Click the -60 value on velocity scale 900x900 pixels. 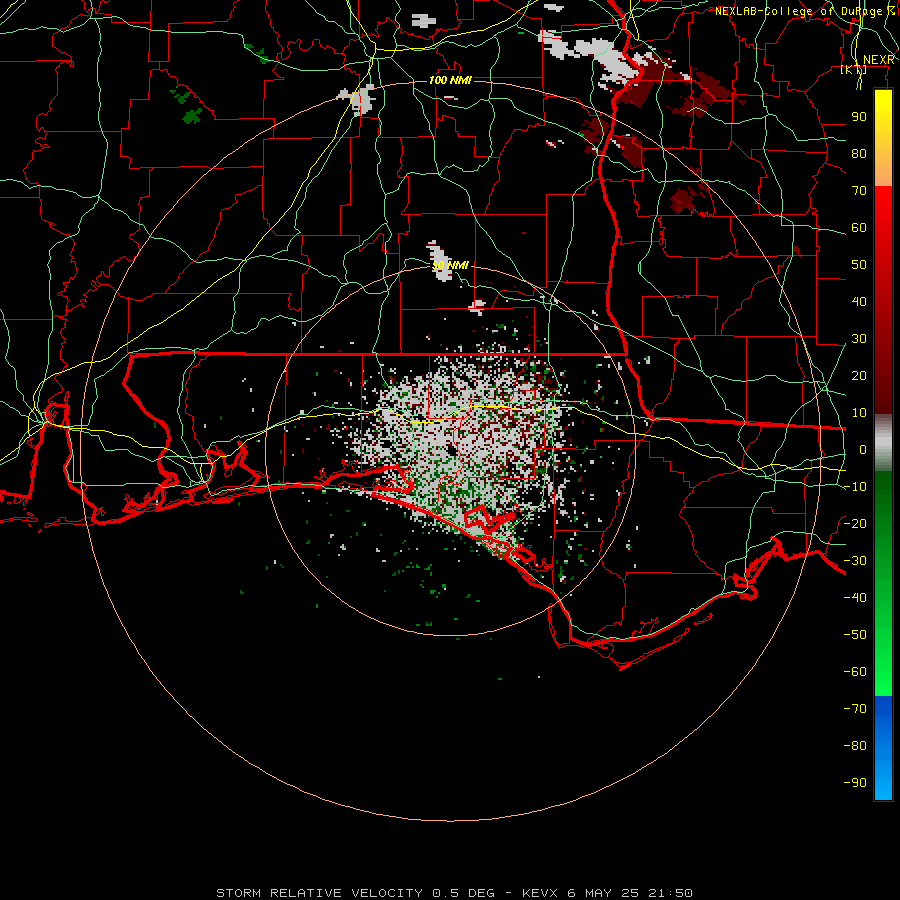(x=855, y=672)
